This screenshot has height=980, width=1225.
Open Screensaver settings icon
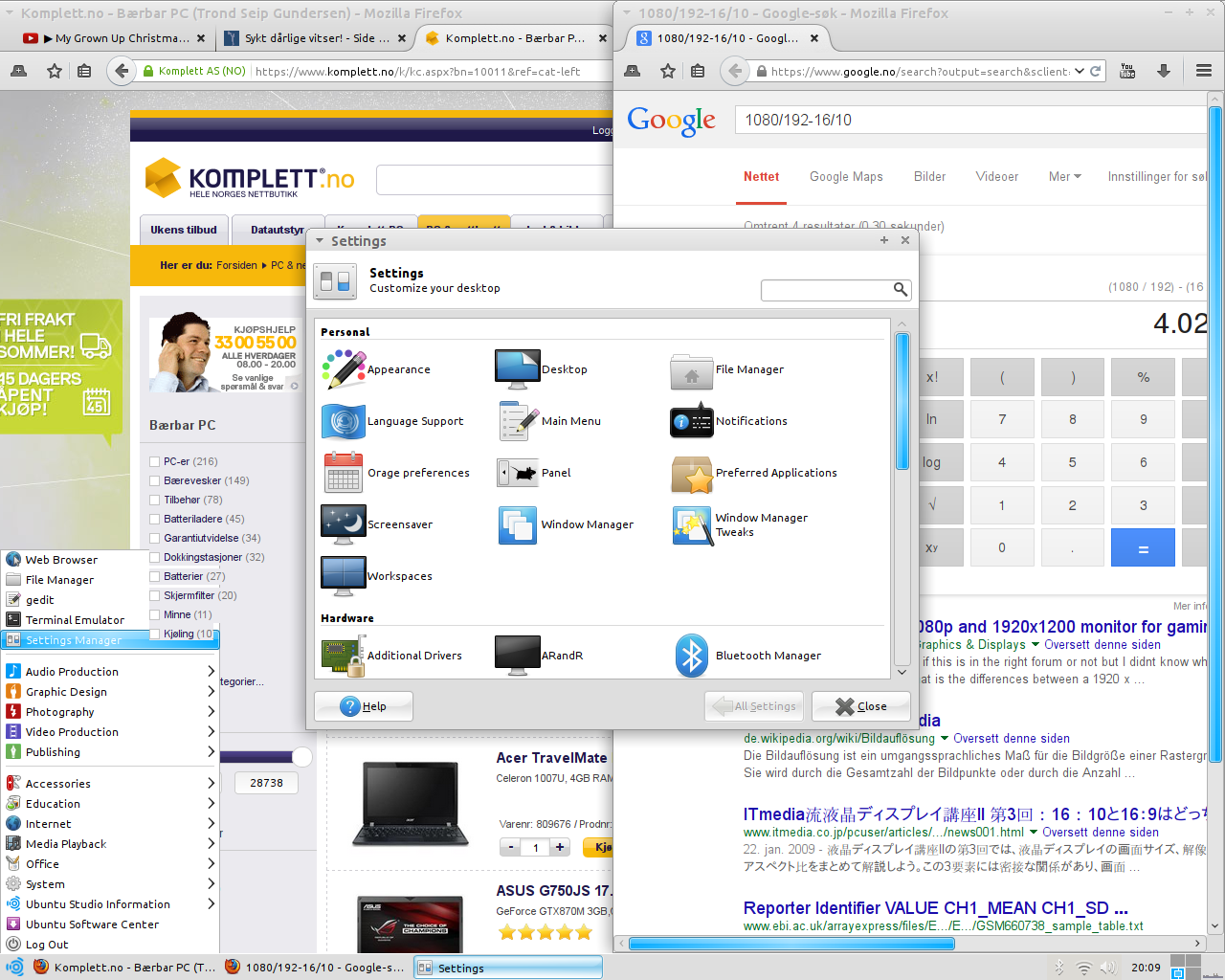344,524
